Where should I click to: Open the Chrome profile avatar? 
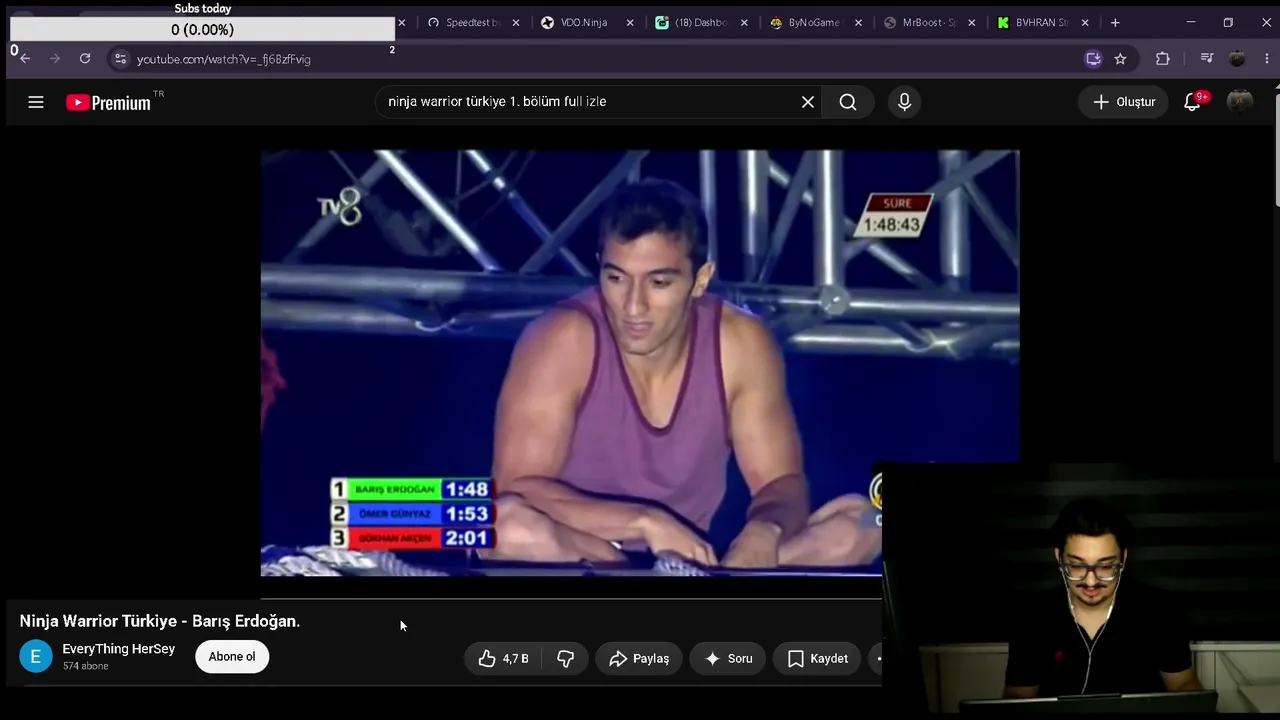(1237, 59)
